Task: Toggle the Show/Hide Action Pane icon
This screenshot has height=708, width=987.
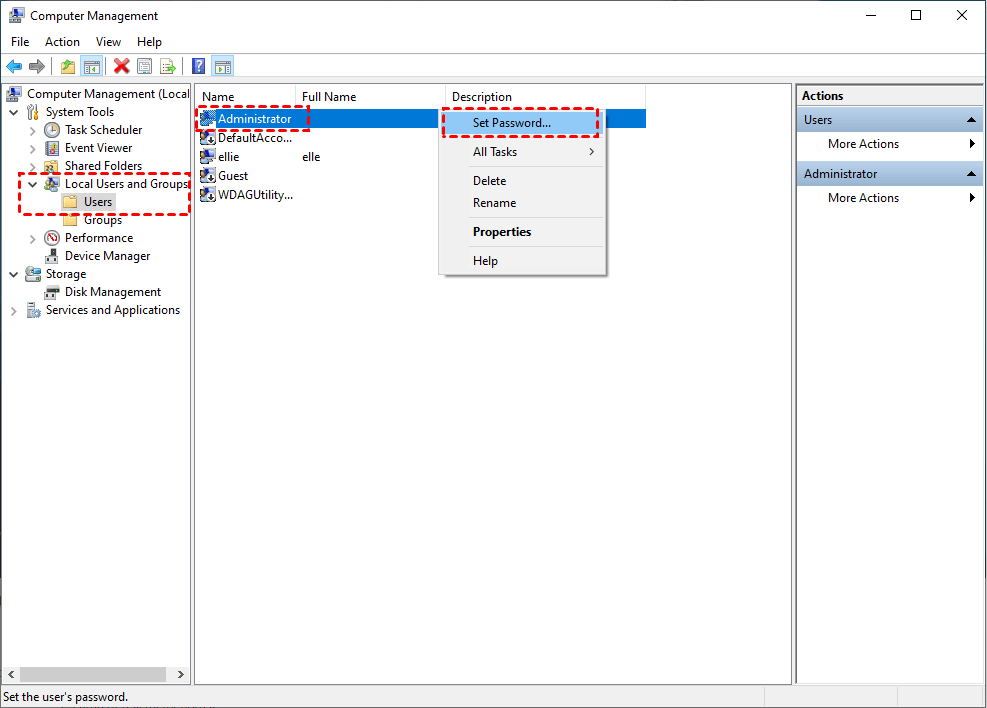Action: [x=223, y=67]
